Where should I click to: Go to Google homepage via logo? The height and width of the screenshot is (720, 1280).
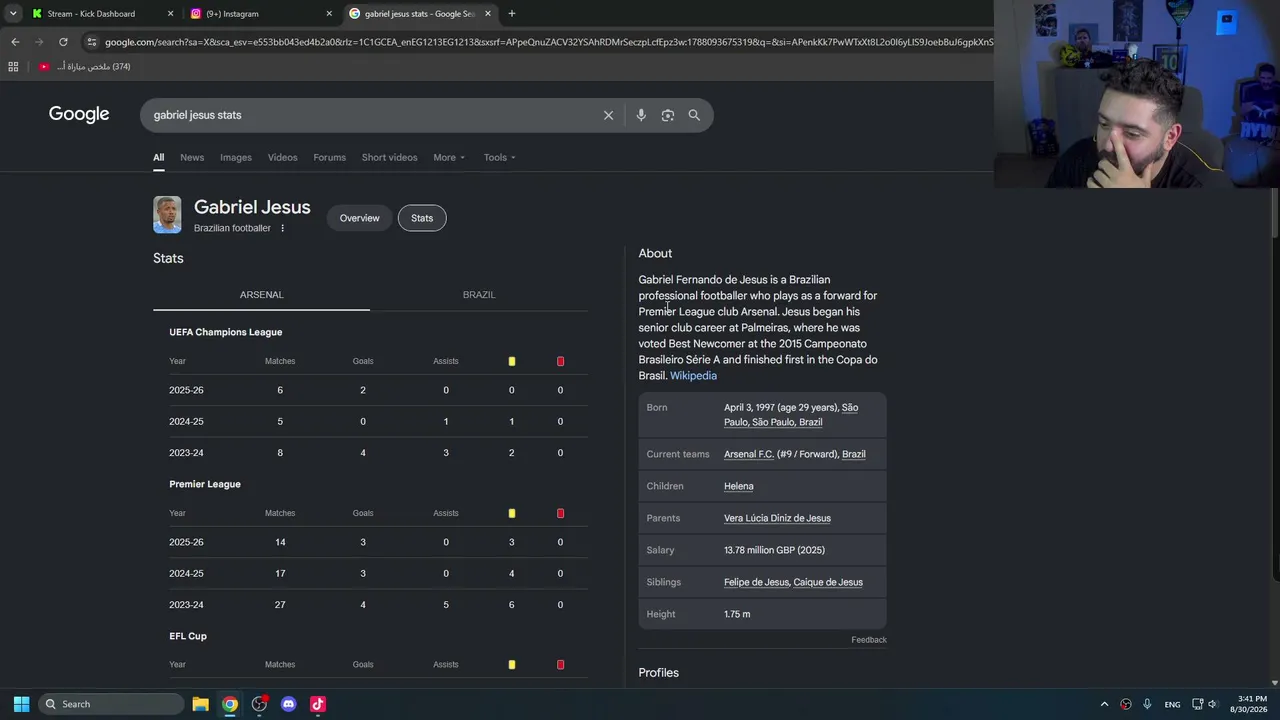(79, 114)
